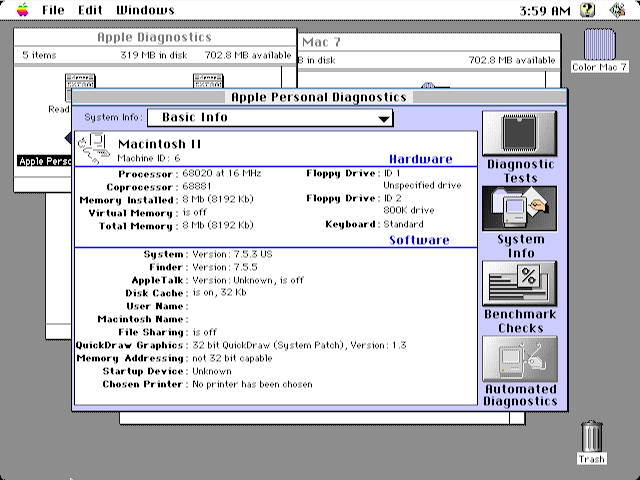Open the Help question mark menu icon
The width and height of the screenshot is (640, 480).
click(587, 10)
